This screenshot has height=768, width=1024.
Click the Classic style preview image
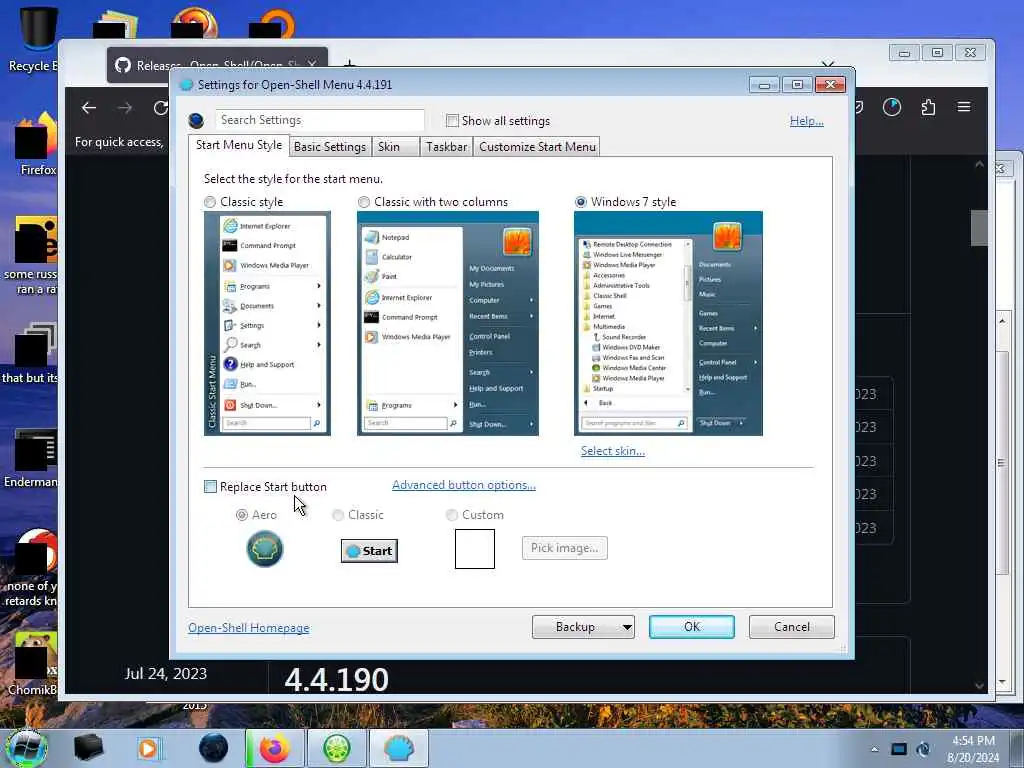[267, 323]
